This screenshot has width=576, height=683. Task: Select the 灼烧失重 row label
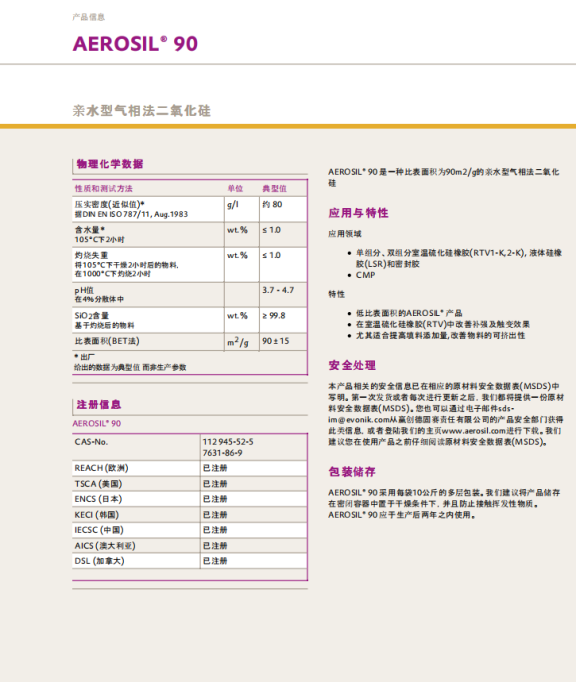[x=91, y=255]
